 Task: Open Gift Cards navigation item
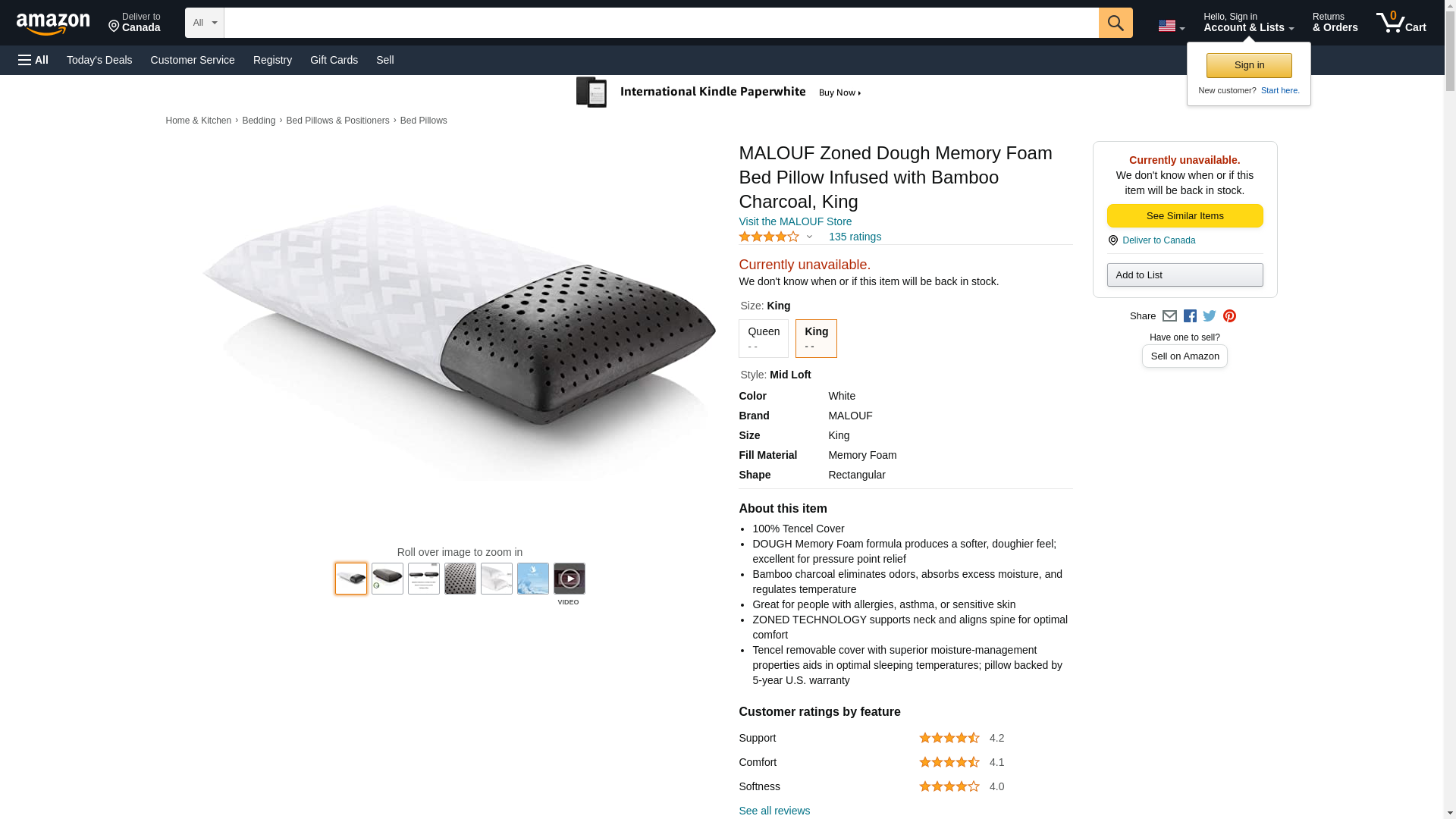[x=334, y=60]
